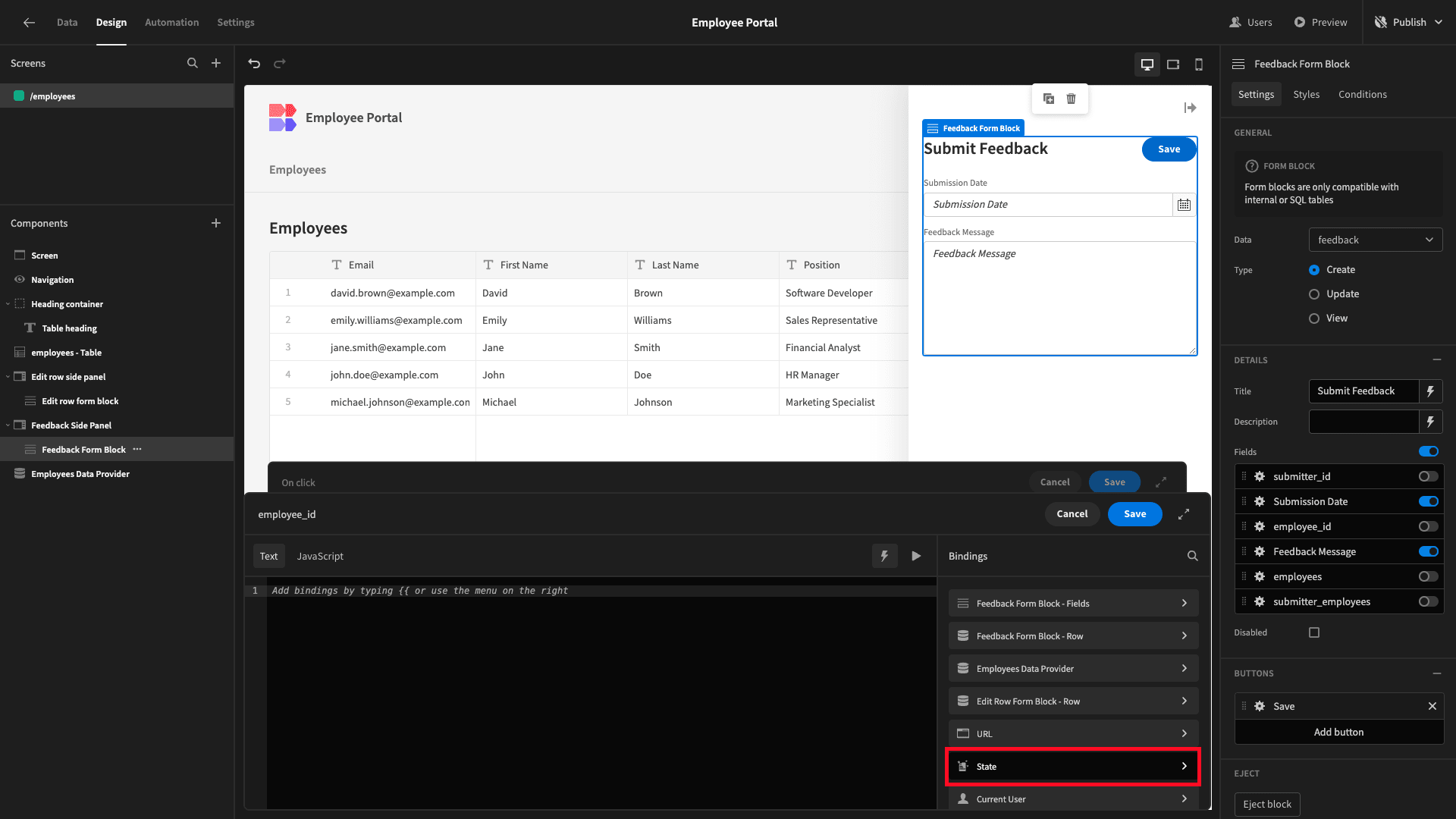
Task: Select the View type radio button
Action: pos(1314,318)
